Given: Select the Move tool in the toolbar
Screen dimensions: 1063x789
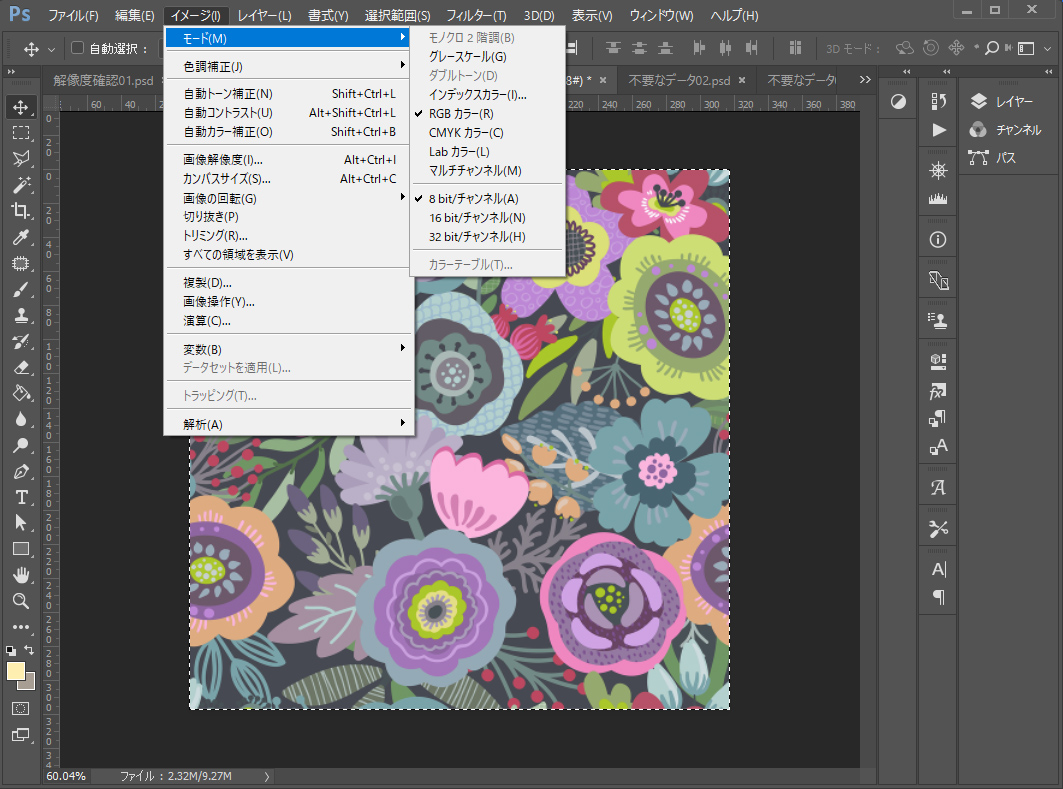Looking at the screenshot, I should click(21, 107).
